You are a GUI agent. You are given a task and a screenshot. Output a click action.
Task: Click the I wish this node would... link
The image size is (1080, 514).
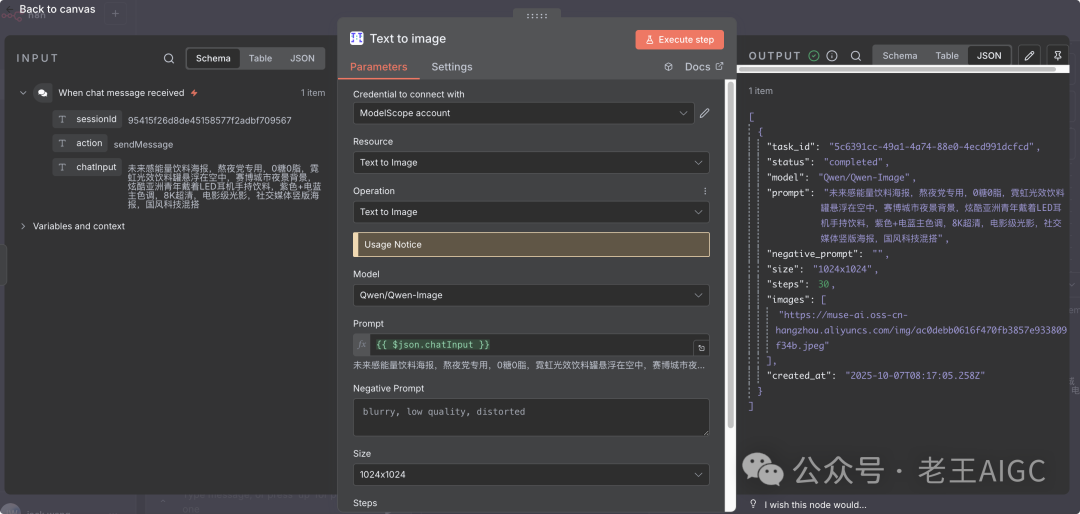tap(815, 505)
